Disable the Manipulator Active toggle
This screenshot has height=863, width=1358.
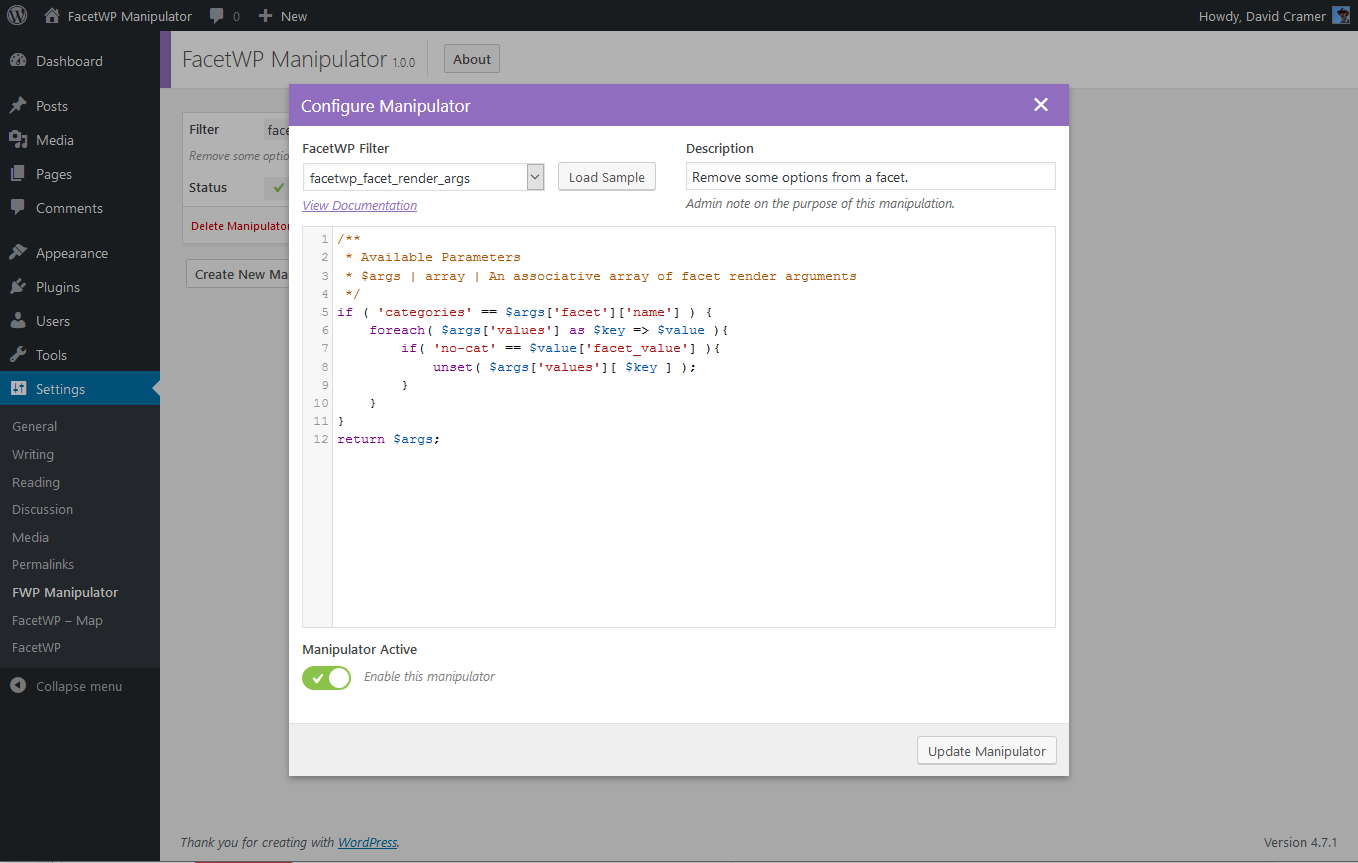pos(327,677)
